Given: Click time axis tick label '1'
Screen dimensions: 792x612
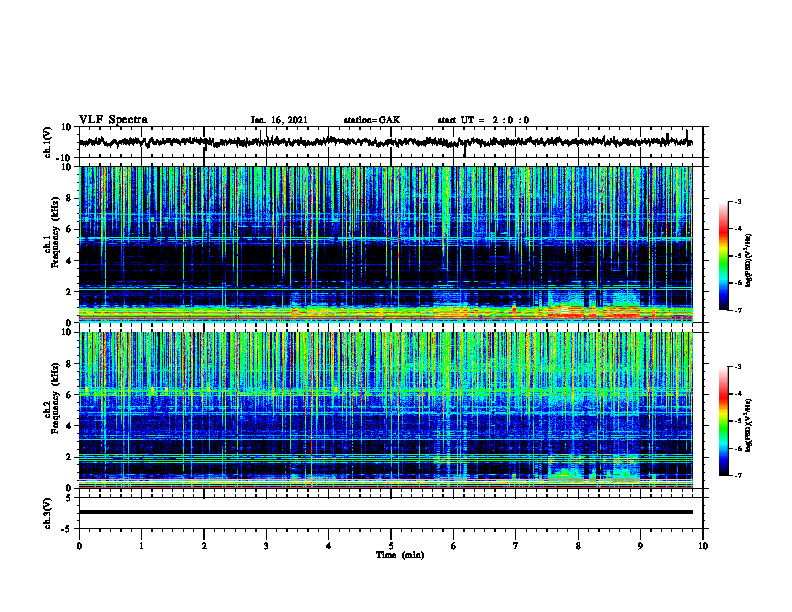Looking at the screenshot, I should pos(141,546).
